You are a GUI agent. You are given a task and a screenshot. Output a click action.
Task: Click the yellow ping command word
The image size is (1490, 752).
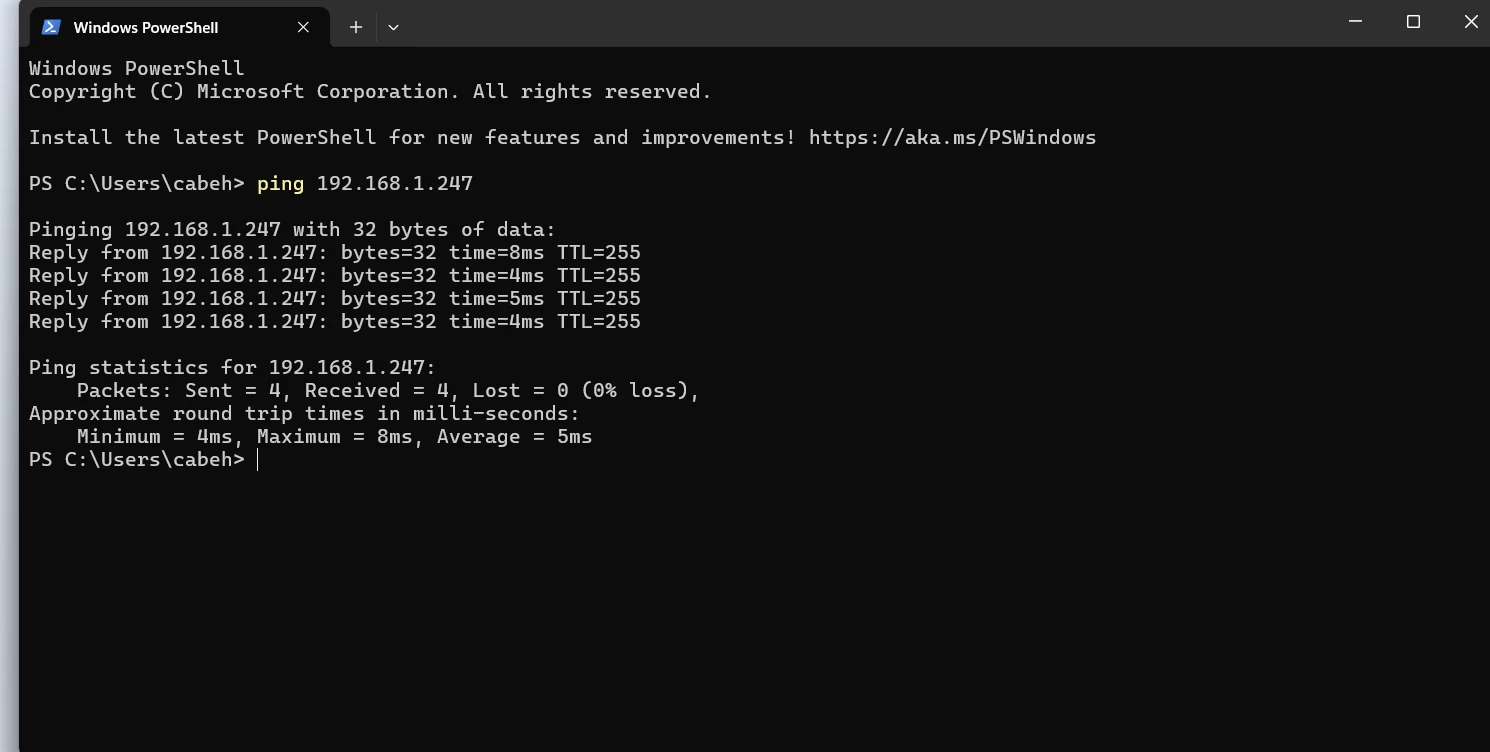[280, 184]
